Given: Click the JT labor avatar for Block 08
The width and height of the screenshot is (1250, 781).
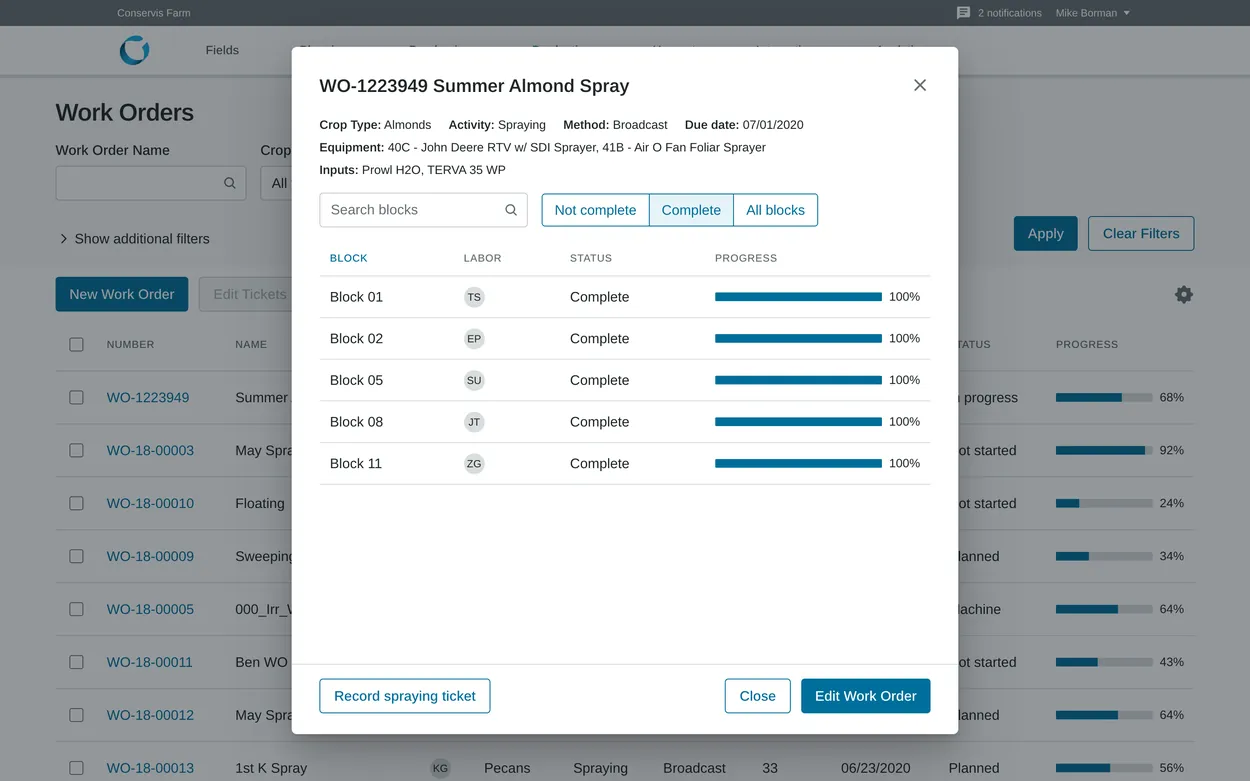Looking at the screenshot, I should tap(474, 422).
